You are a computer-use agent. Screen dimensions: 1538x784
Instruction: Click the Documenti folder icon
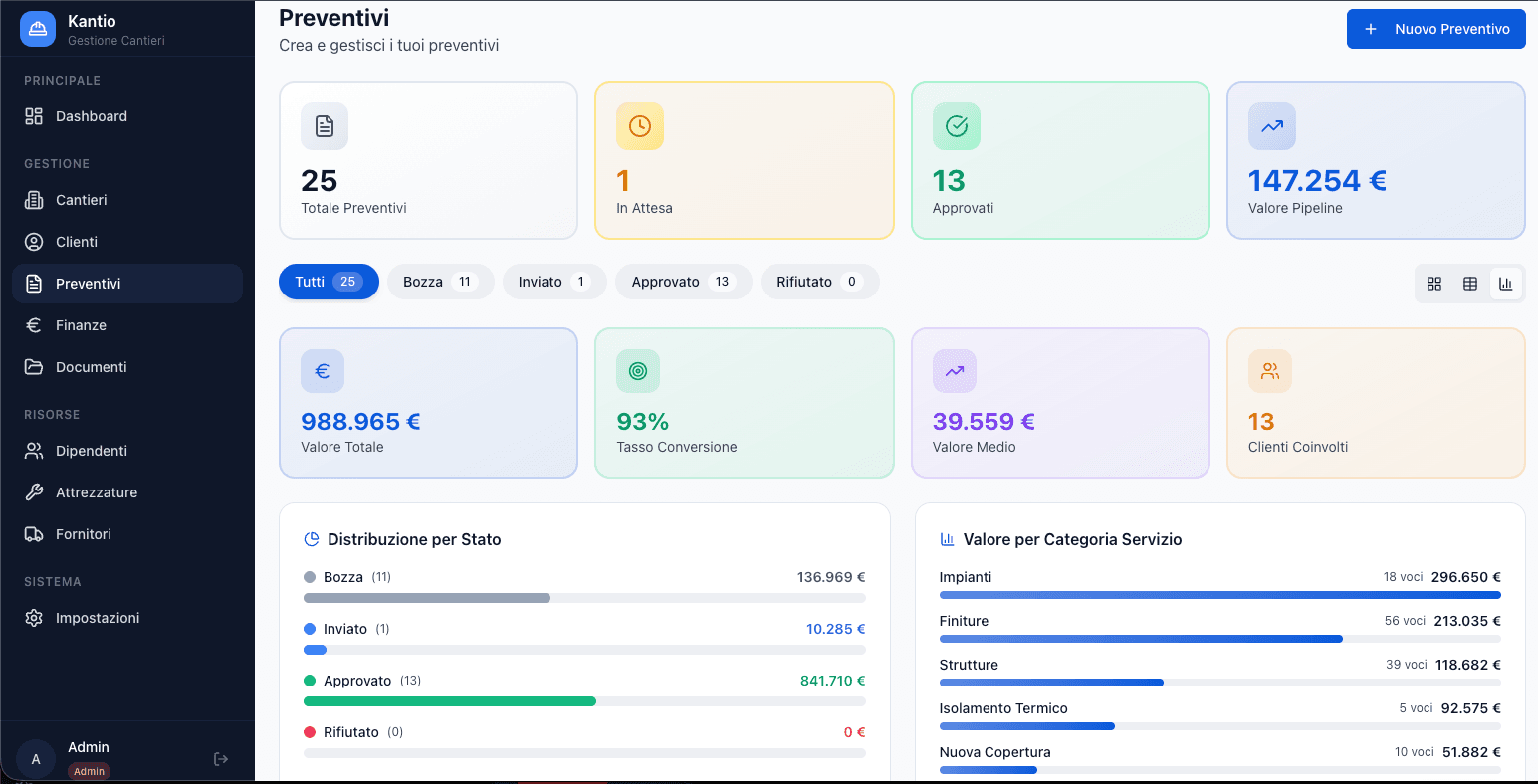coord(34,367)
